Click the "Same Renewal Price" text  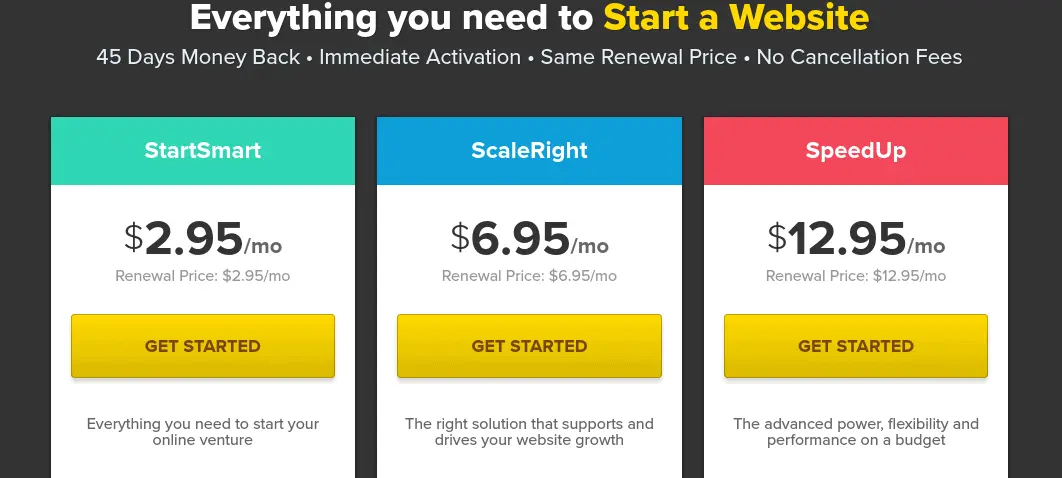[638, 57]
